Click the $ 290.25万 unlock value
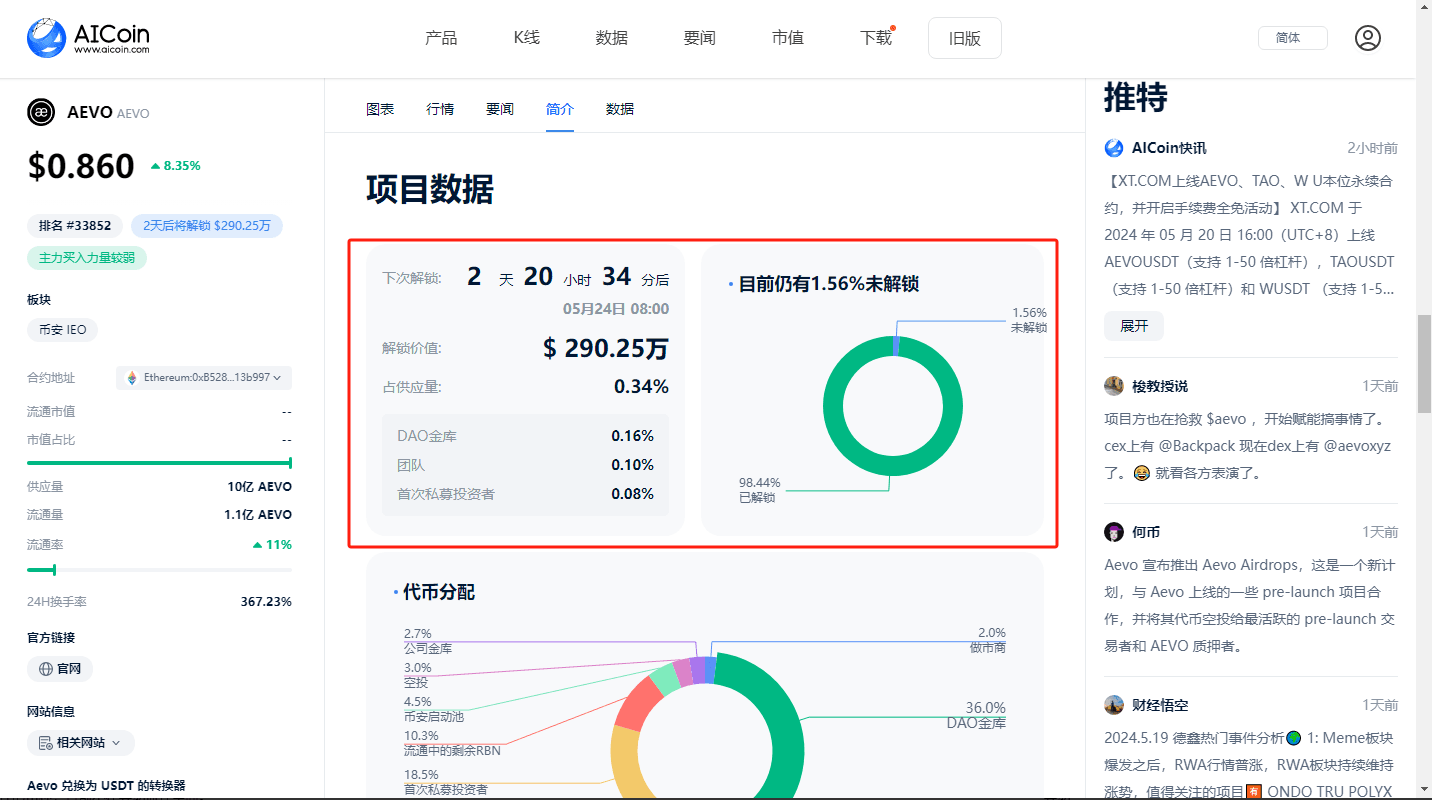The width and height of the screenshot is (1432, 800). point(606,348)
